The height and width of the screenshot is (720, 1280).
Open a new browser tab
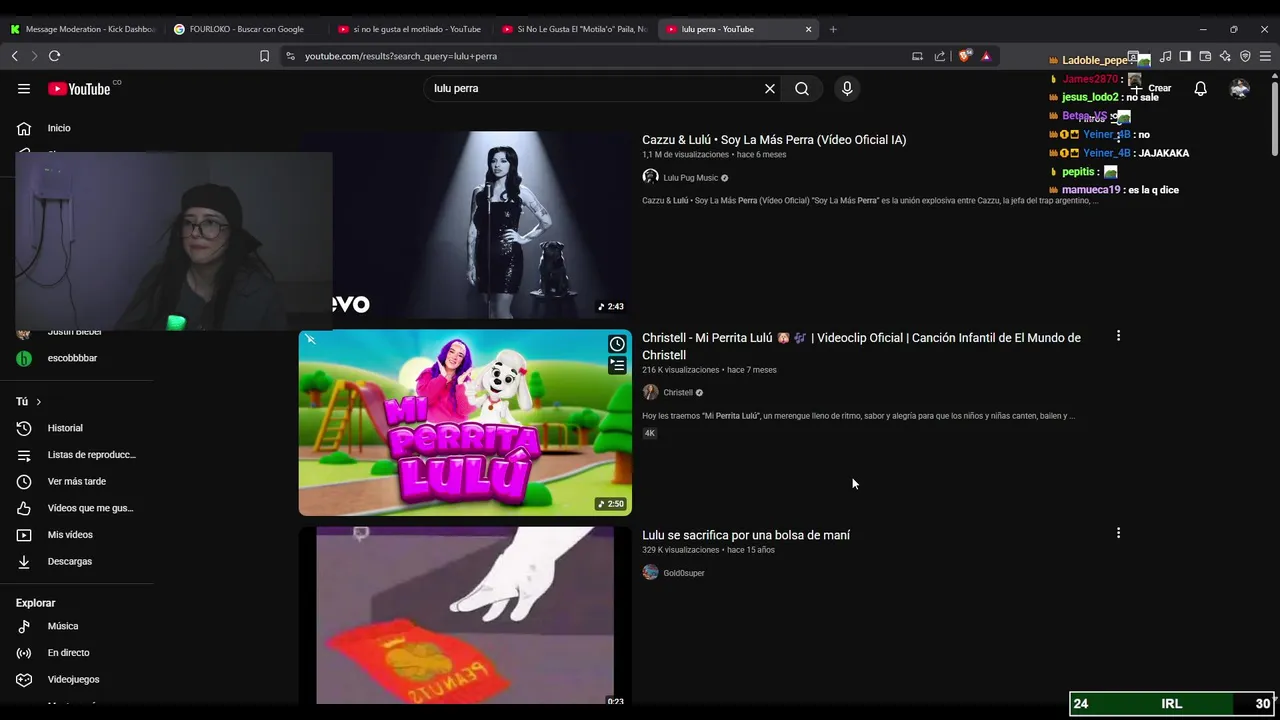tap(833, 29)
